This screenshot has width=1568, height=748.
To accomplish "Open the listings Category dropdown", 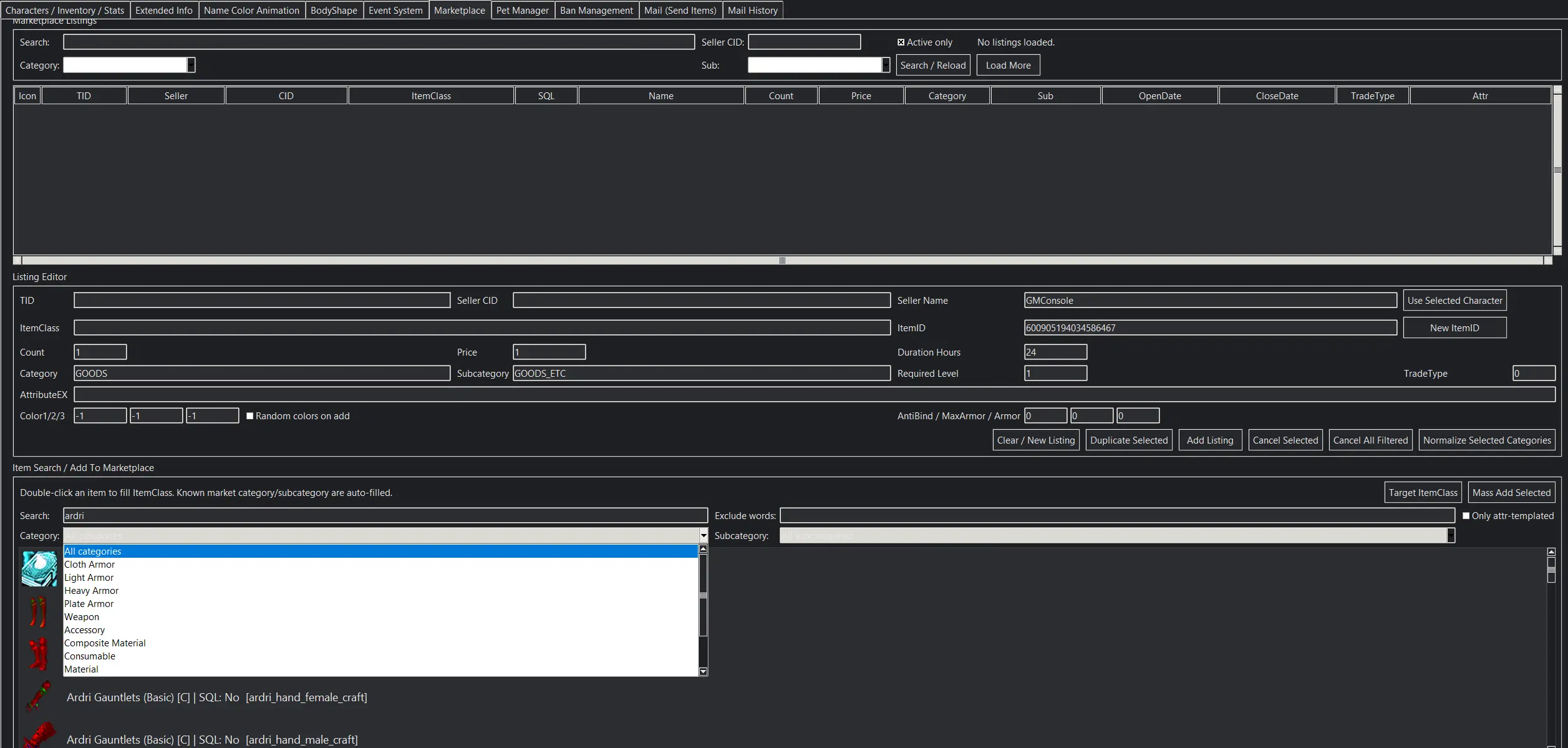I will tap(191, 65).
